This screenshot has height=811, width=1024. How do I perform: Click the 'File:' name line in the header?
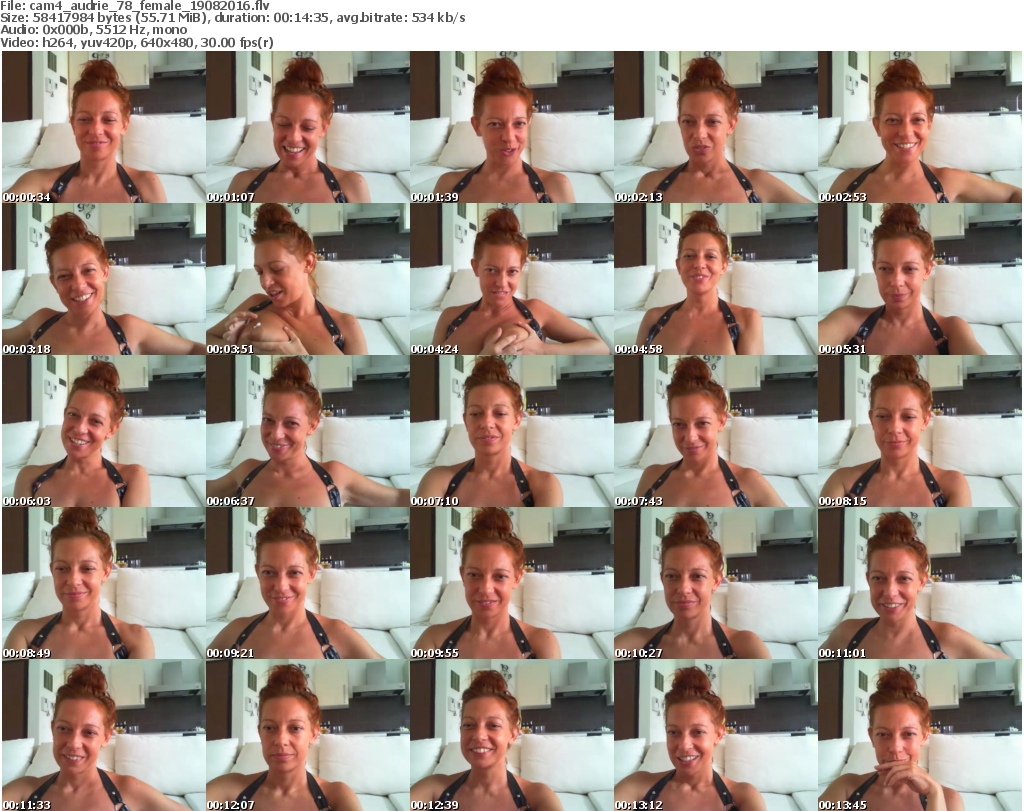[x=135, y=6]
